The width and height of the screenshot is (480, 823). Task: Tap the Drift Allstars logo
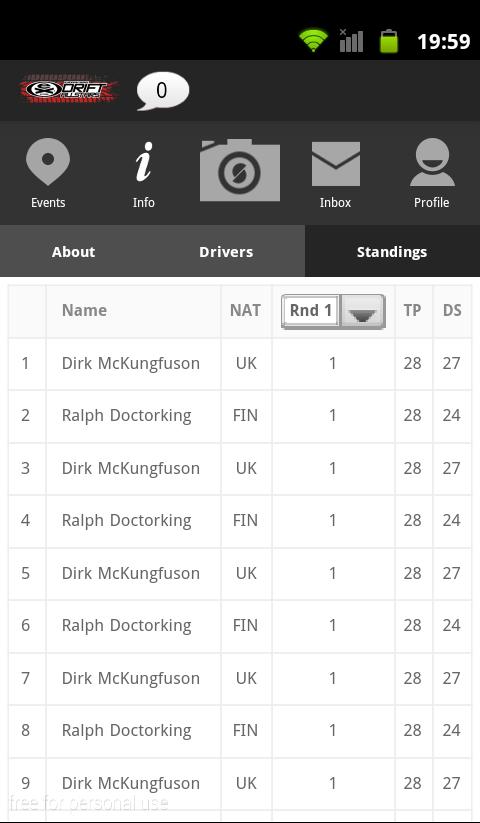coord(69,89)
